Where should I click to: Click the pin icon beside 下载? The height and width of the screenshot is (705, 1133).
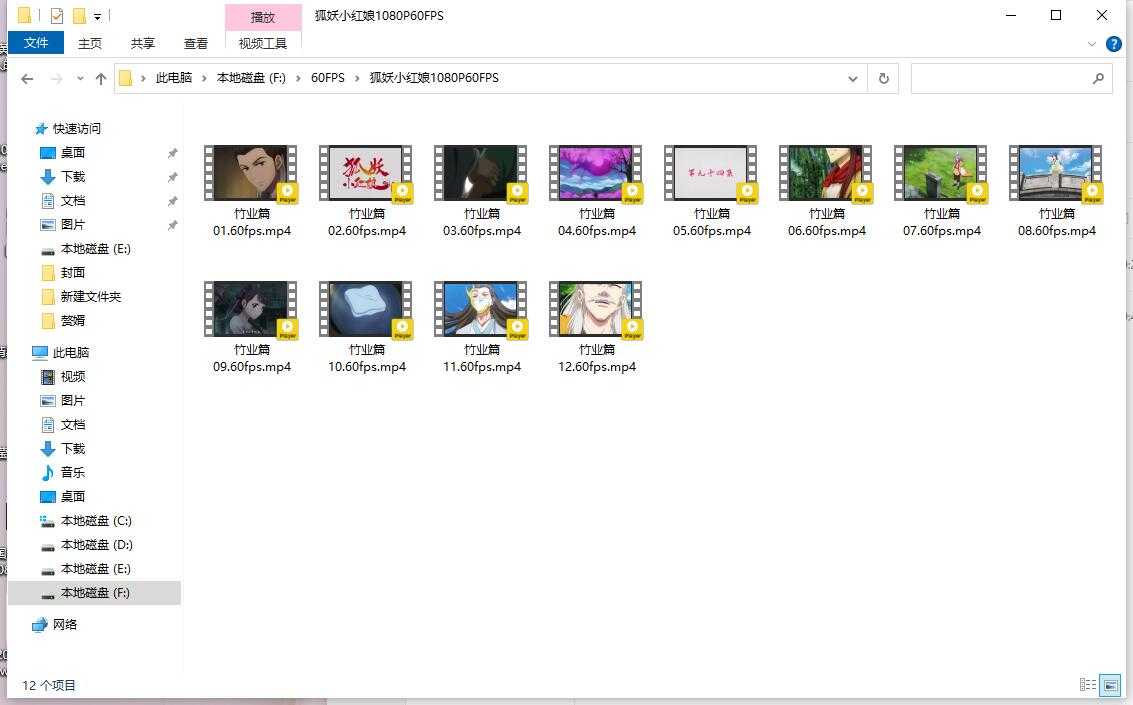(x=172, y=177)
